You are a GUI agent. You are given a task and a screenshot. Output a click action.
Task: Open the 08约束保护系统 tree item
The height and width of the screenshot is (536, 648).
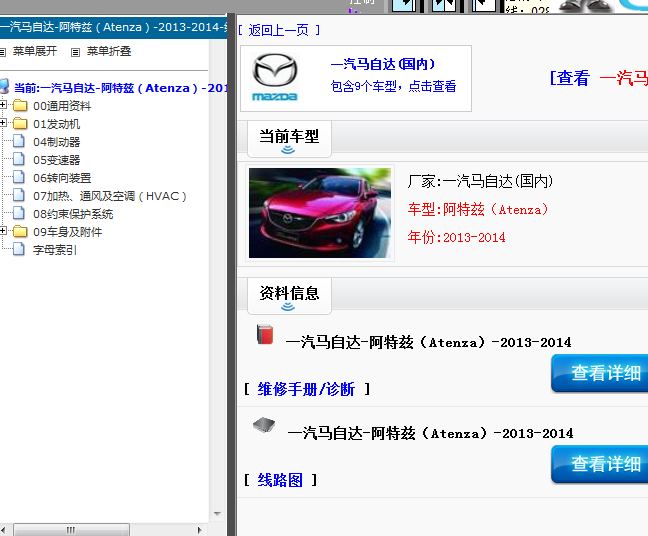tap(73, 214)
